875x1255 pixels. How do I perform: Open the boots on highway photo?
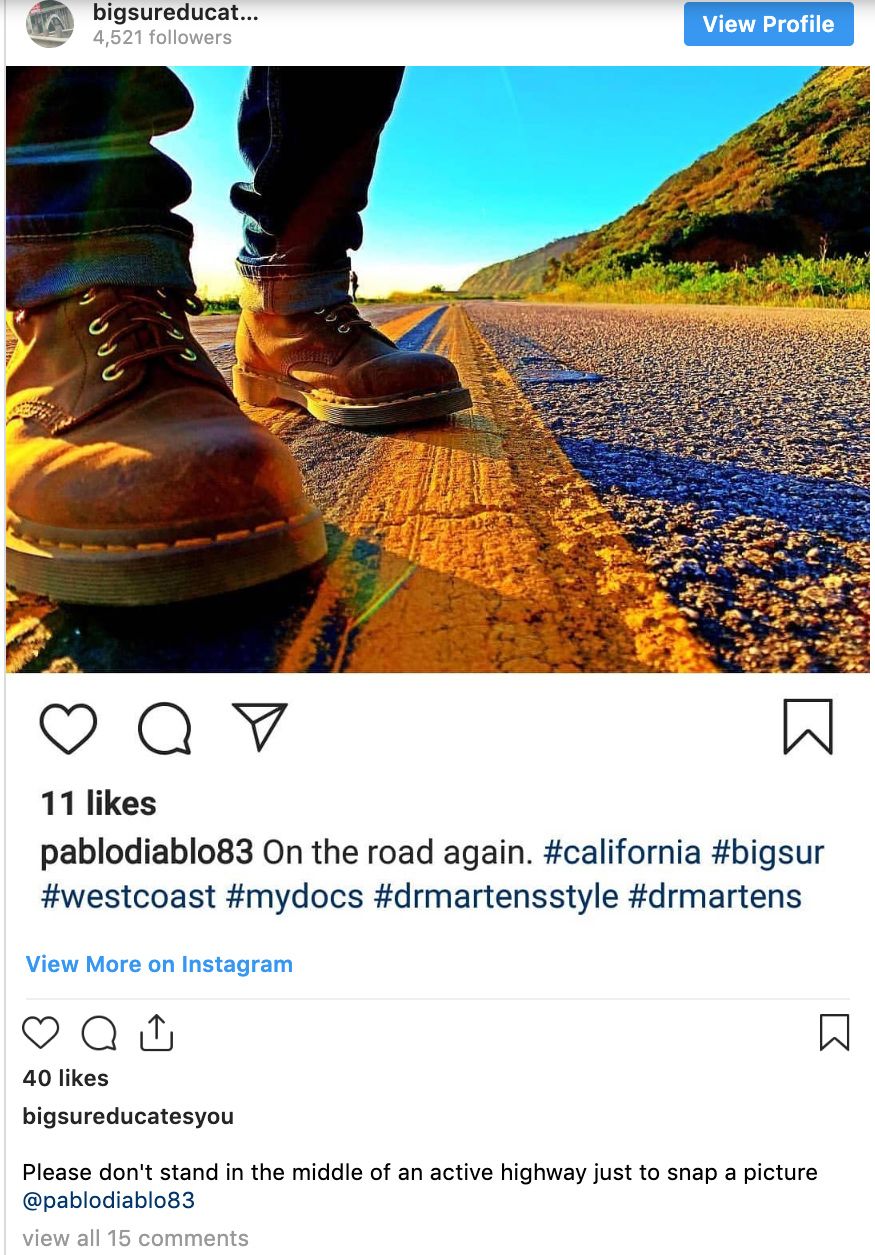[438, 369]
